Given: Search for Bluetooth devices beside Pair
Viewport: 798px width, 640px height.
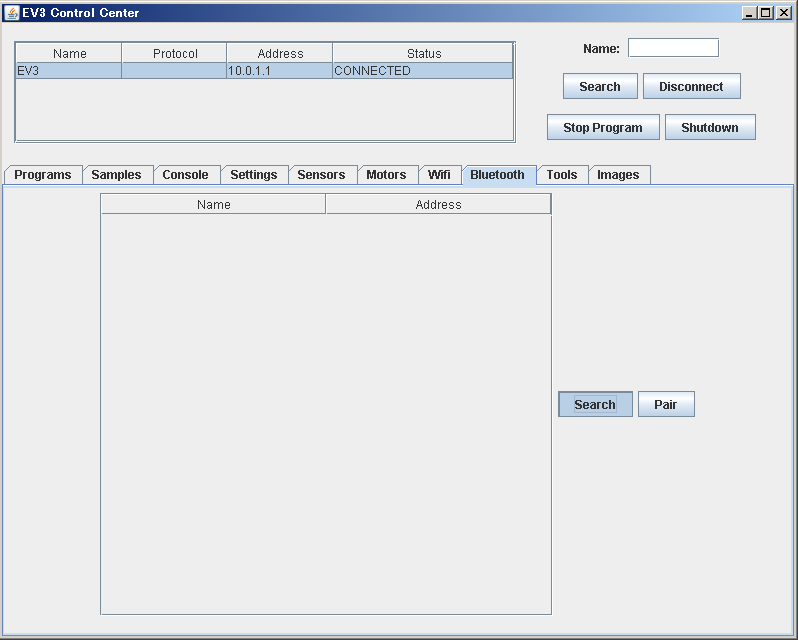Looking at the screenshot, I should [x=595, y=404].
